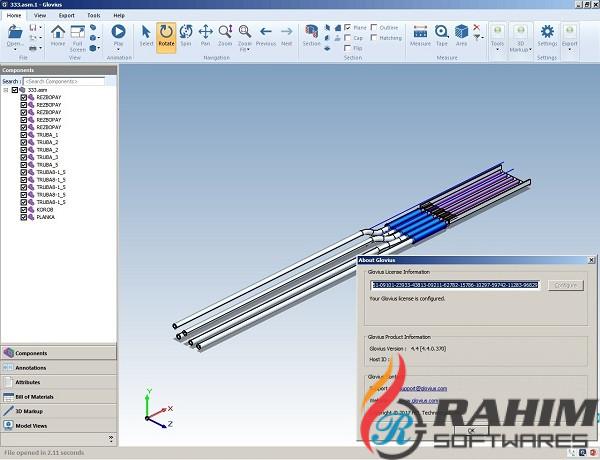
Task: Click the print icon in File group
Action: pos(33,48)
